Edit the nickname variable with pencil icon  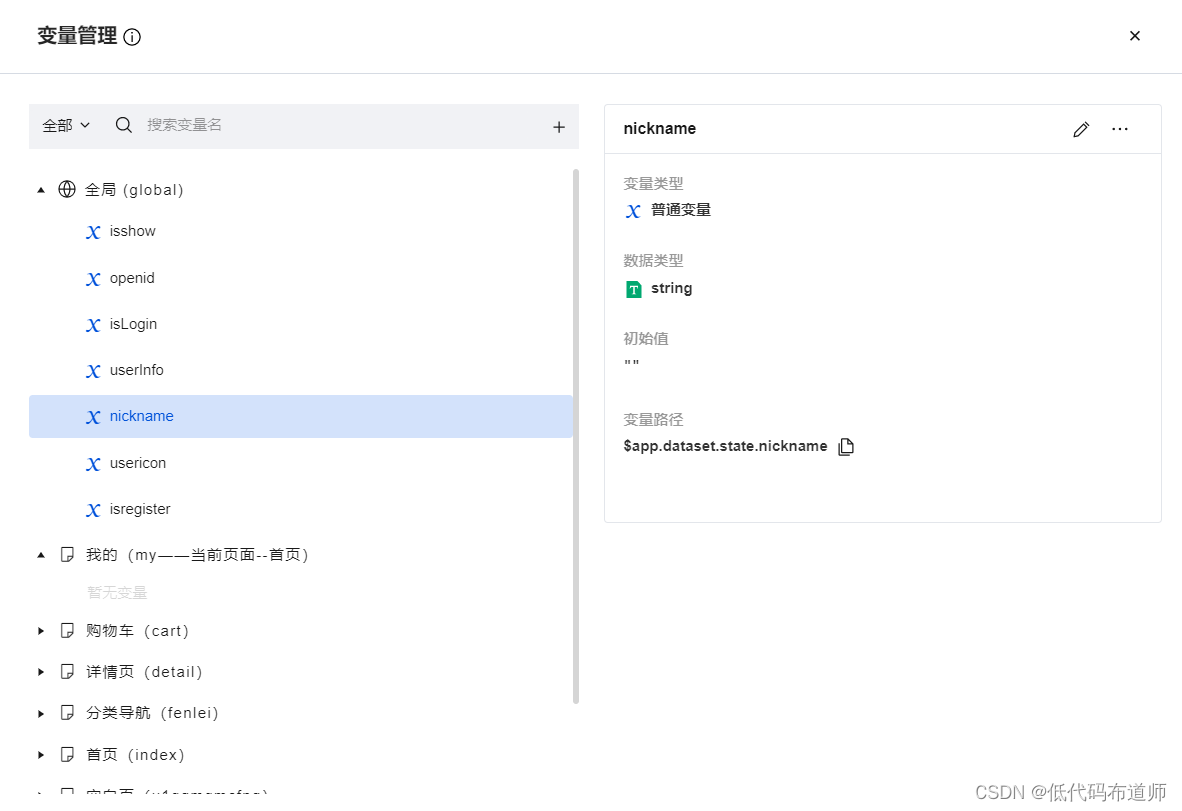tap(1081, 129)
